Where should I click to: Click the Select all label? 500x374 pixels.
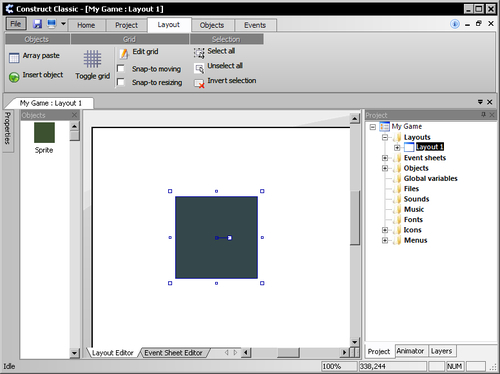tap(221, 51)
